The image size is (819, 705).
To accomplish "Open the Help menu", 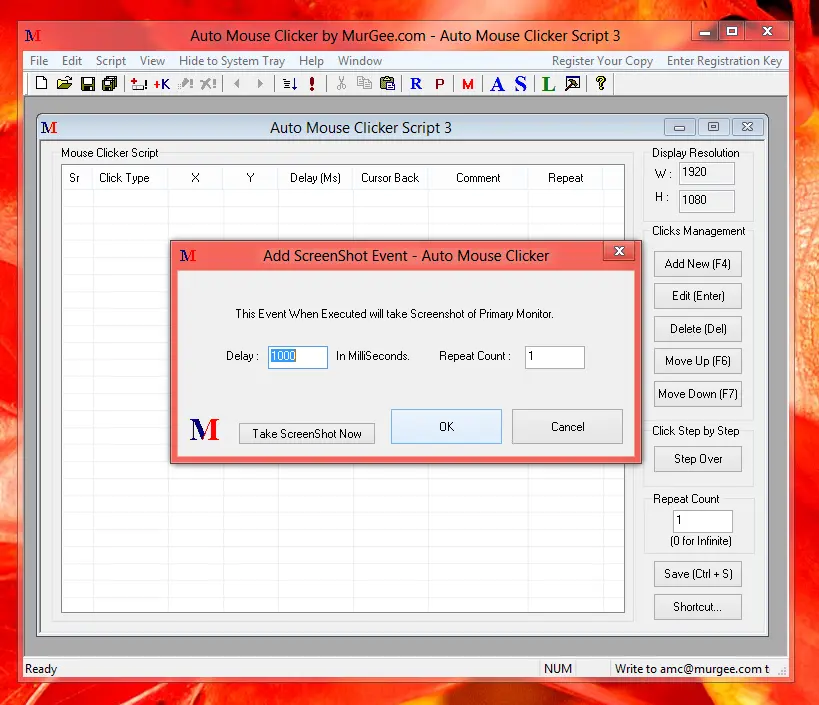I will [x=311, y=61].
